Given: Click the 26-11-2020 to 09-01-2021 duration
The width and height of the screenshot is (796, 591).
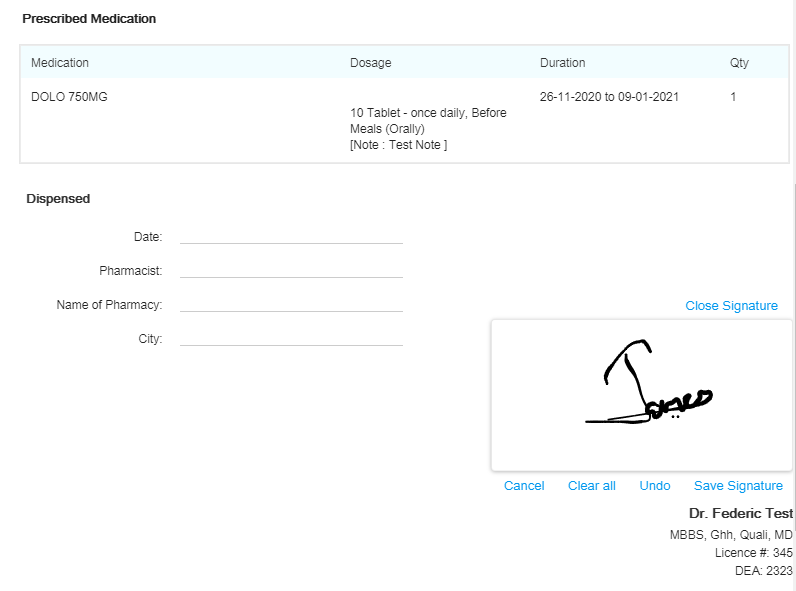Looking at the screenshot, I should click(x=609, y=97).
